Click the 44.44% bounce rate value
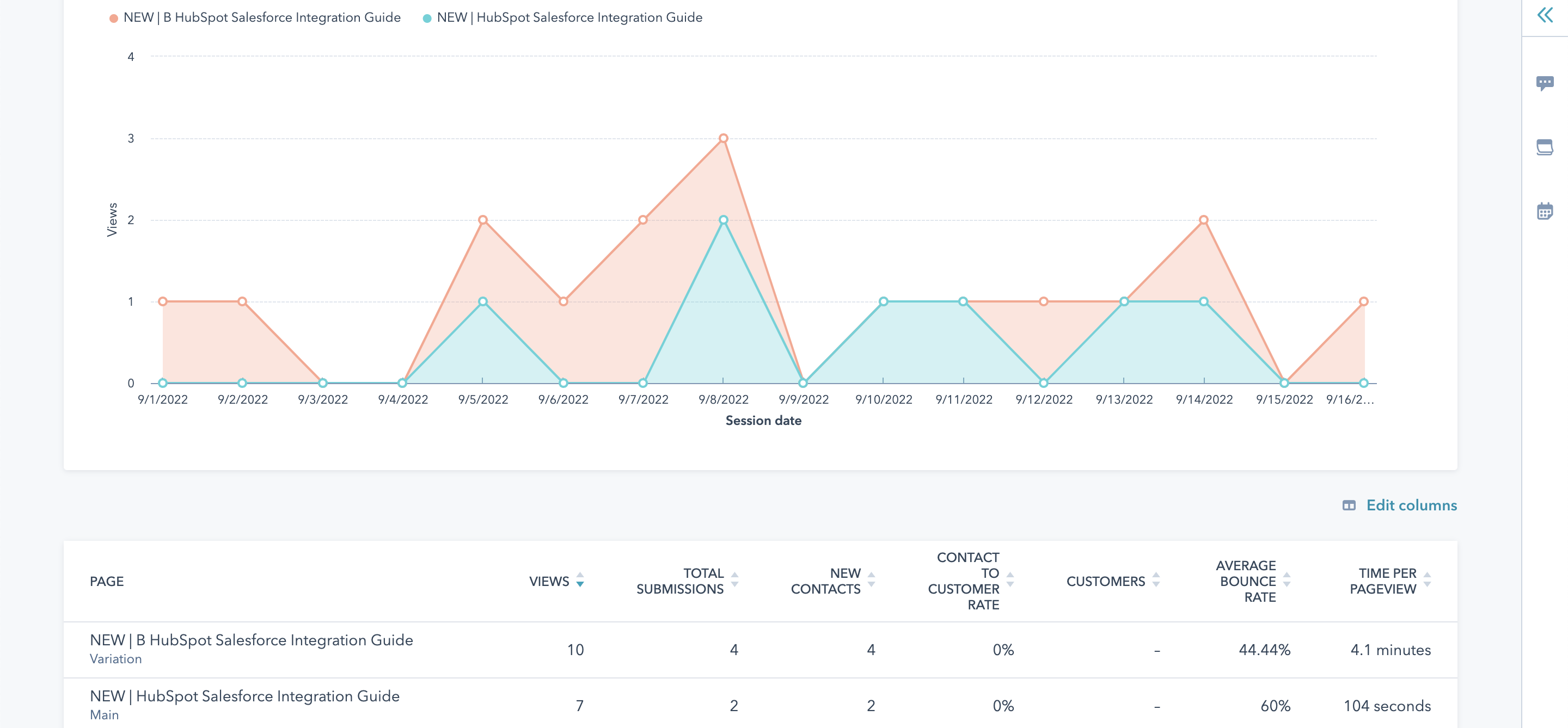Viewport: 1568px width, 728px height. coord(1264,650)
